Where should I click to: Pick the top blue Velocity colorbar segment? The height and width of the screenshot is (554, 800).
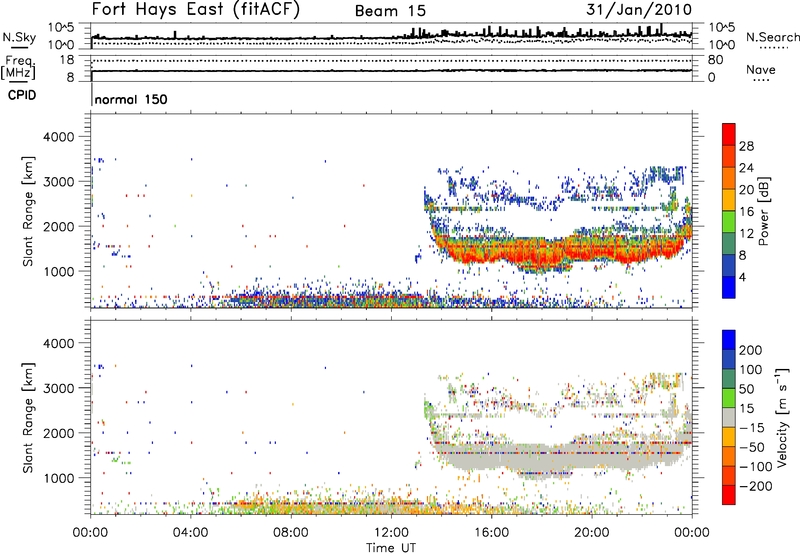click(x=729, y=340)
